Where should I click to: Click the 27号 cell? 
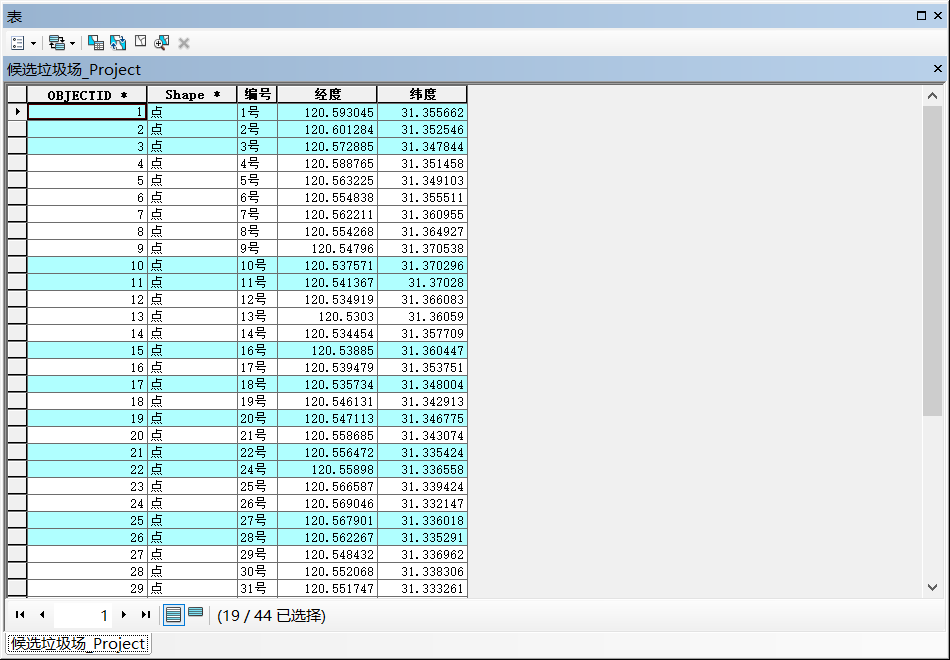click(257, 519)
